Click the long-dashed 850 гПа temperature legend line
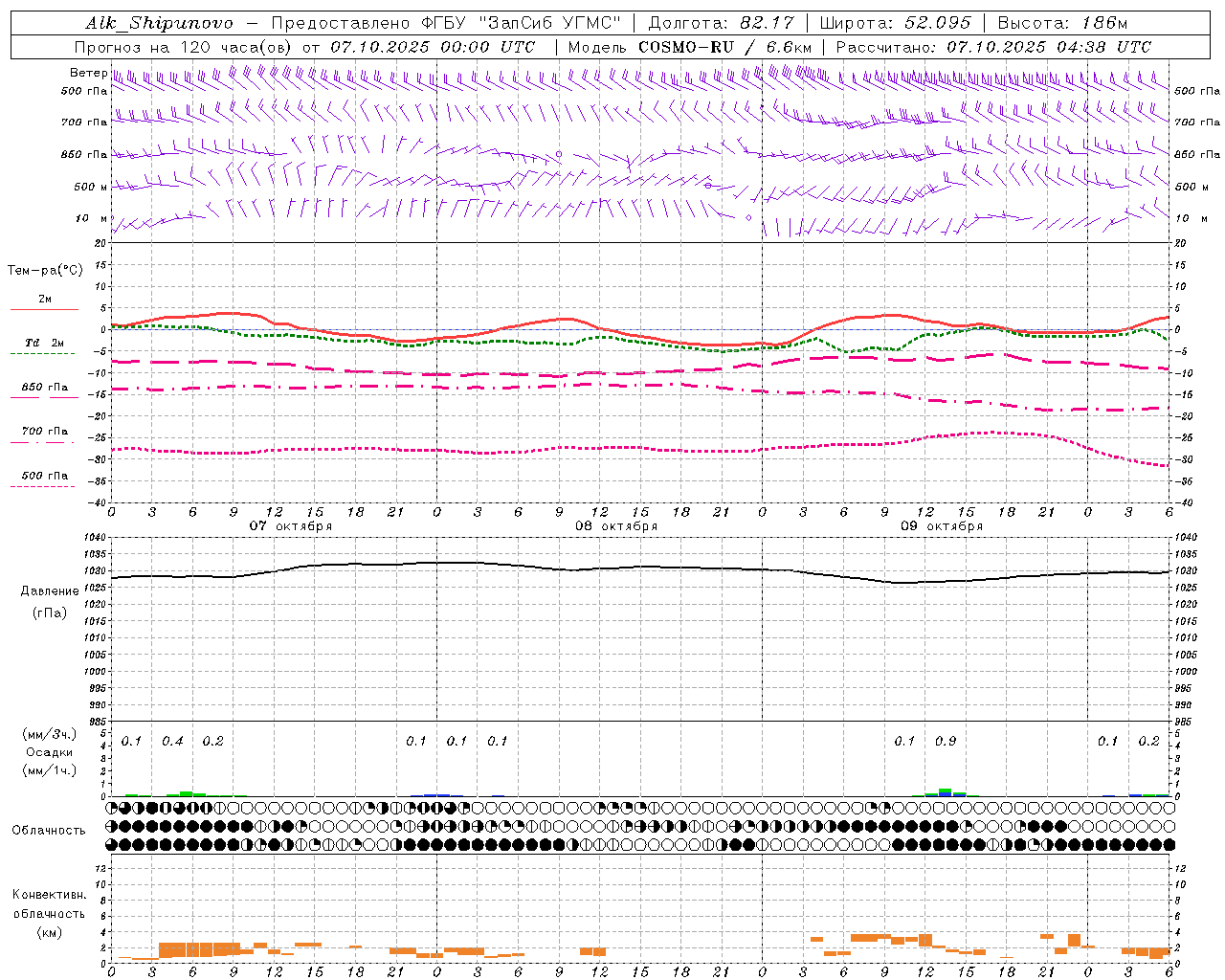The image size is (1225, 980). 44,396
